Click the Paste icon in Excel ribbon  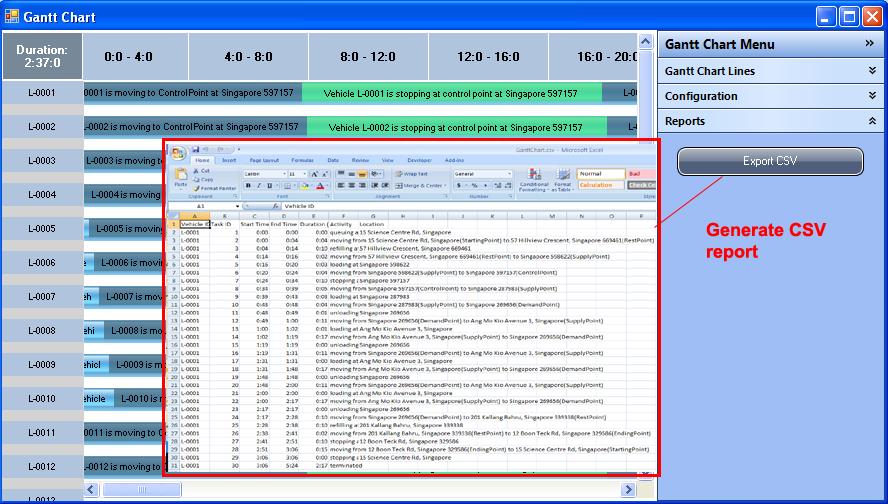click(180, 176)
